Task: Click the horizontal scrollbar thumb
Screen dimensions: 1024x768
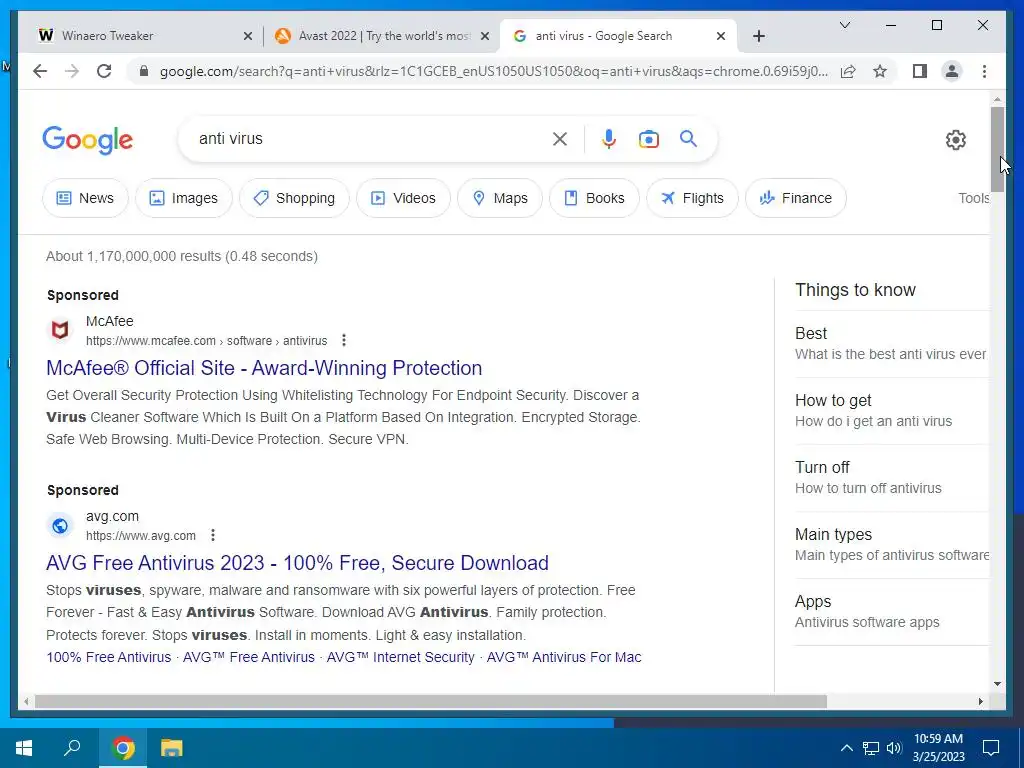Action: [431, 701]
